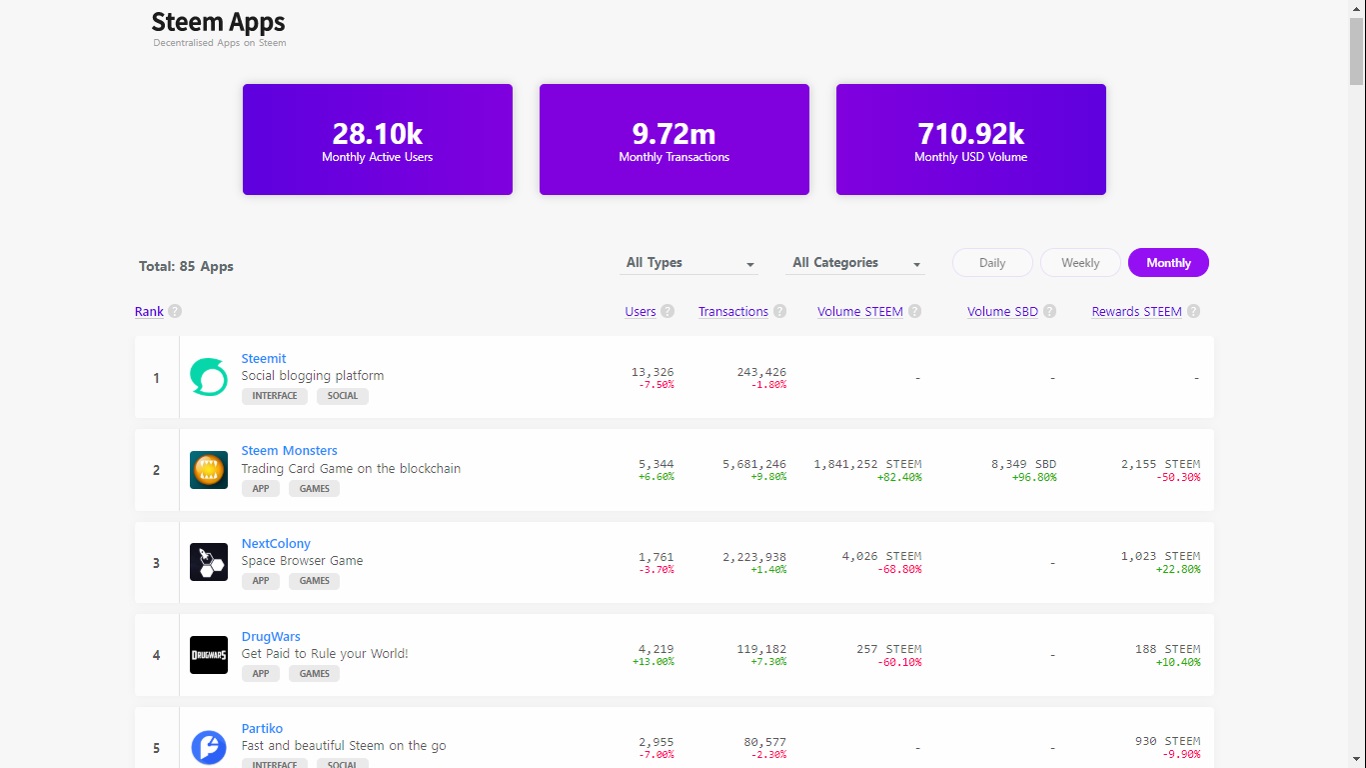1366x768 pixels.
Task: Click scrollbar up arrow at top
Action: [x=1357, y=8]
